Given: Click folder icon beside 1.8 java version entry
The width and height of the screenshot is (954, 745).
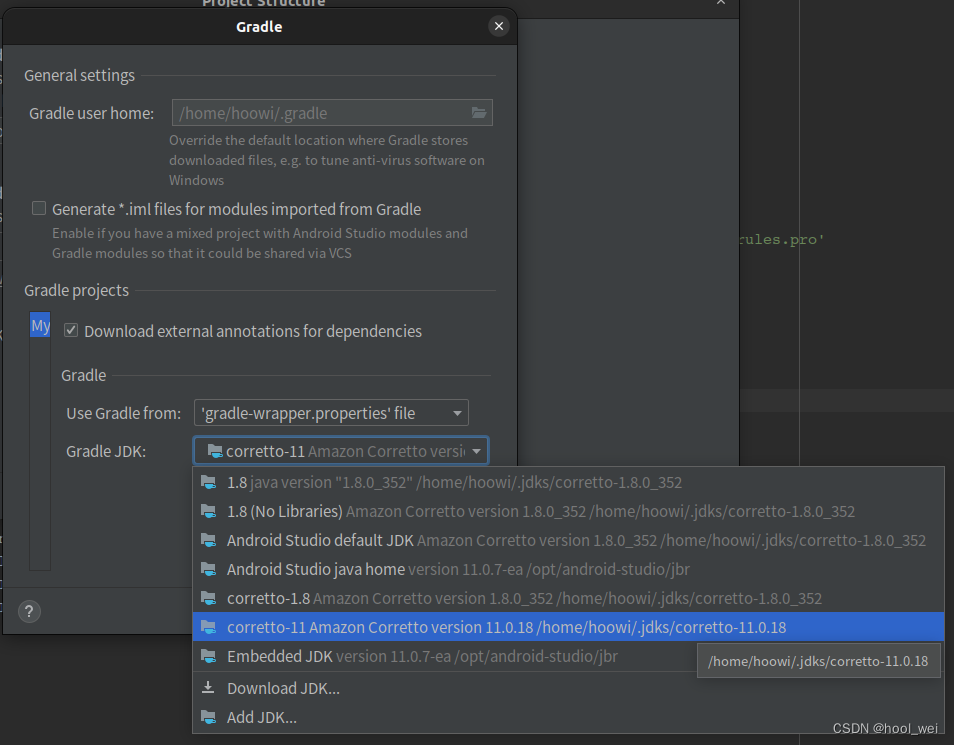Looking at the screenshot, I should [209, 483].
